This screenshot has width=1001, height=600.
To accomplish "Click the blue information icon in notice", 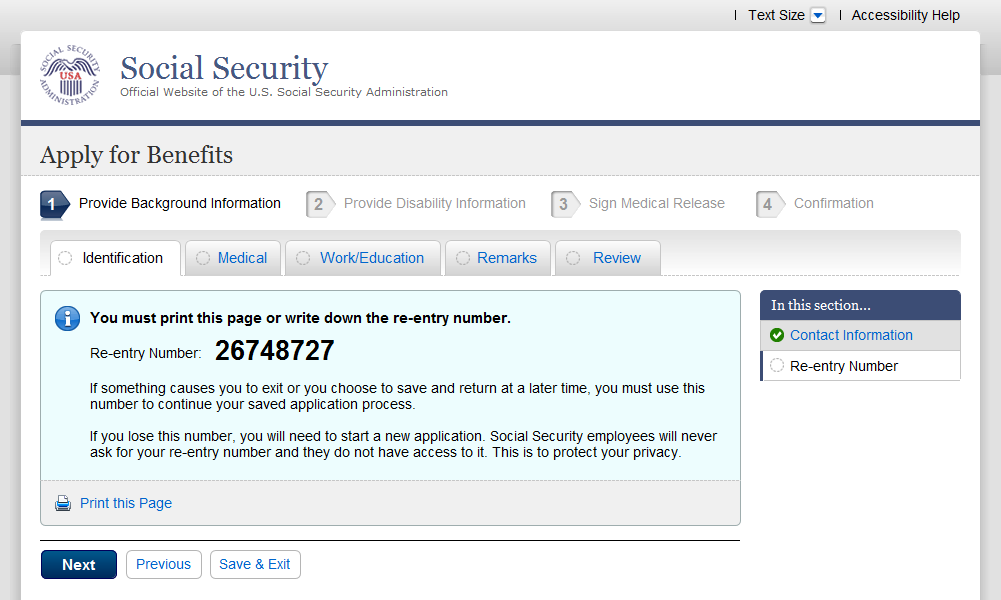I will [67, 318].
